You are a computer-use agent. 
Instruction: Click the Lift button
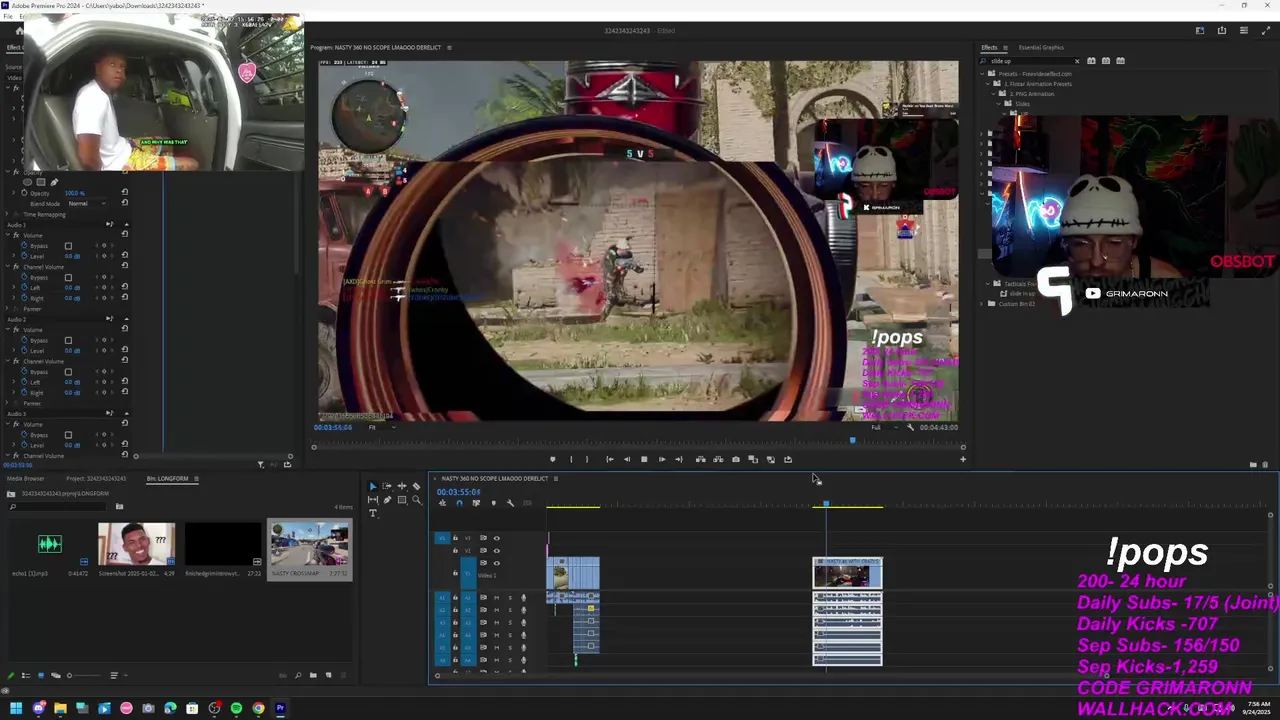point(701,459)
